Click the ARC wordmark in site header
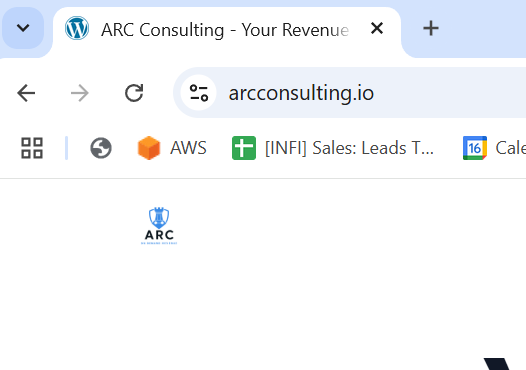Viewport: 526px width, 370px height. [159, 235]
